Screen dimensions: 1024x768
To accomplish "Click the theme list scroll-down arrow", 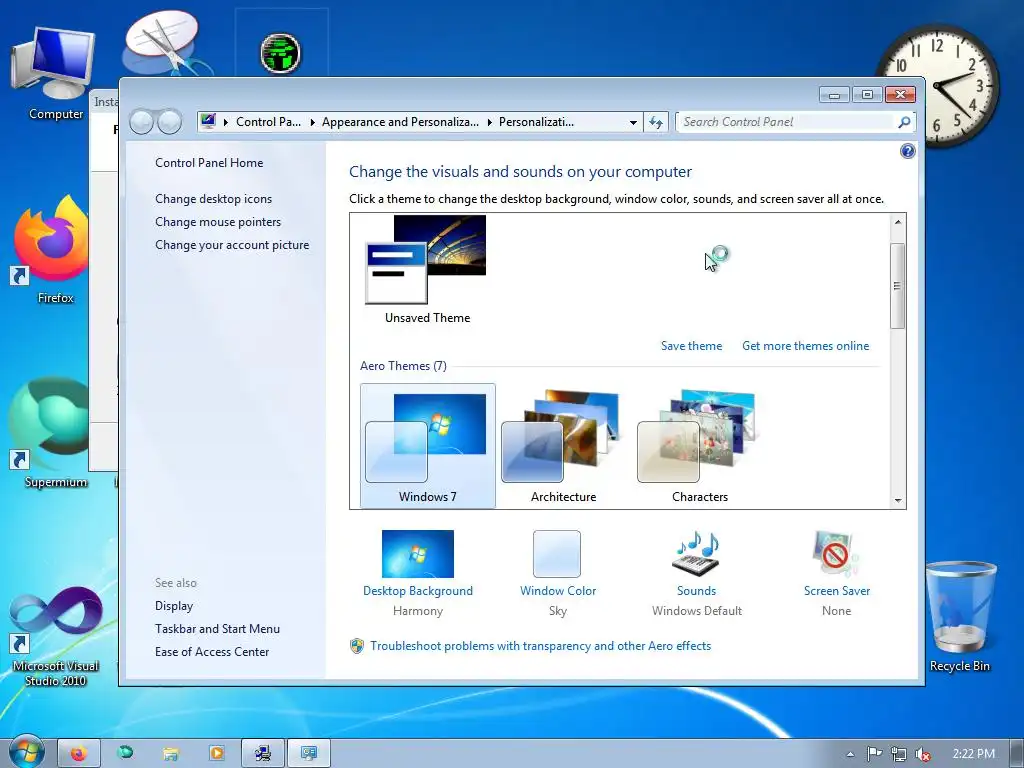I will 897,501.
